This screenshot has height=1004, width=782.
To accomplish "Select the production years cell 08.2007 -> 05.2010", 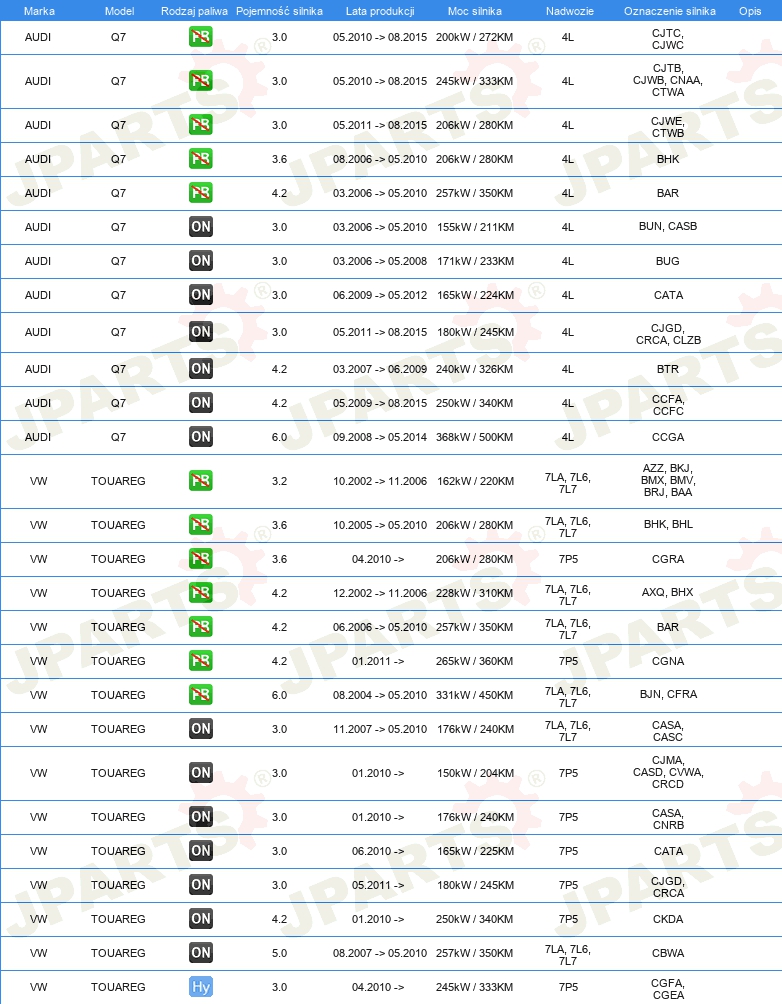I will click(x=380, y=953).
